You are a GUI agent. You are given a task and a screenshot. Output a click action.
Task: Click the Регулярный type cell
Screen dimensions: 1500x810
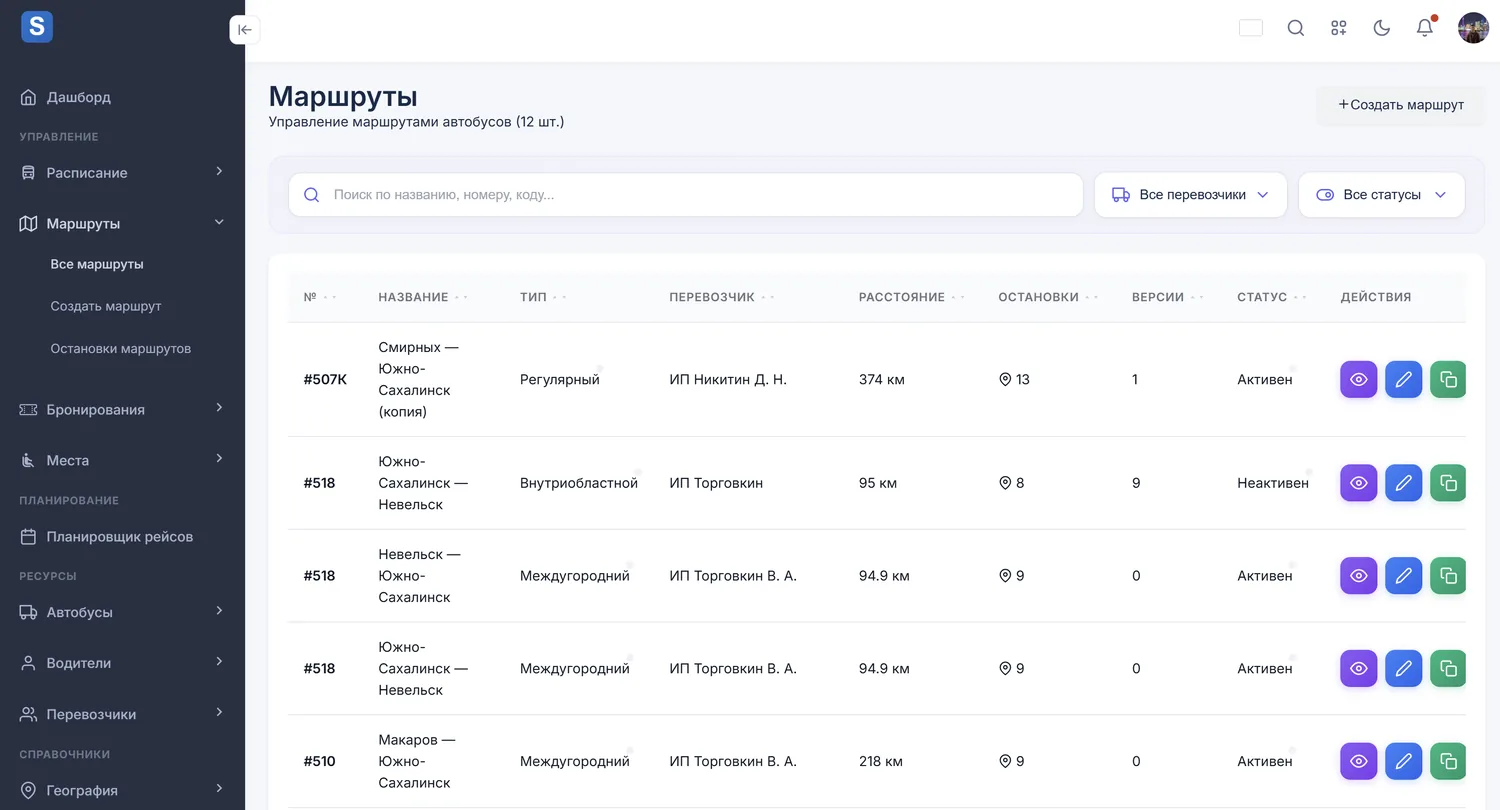click(x=560, y=379)
